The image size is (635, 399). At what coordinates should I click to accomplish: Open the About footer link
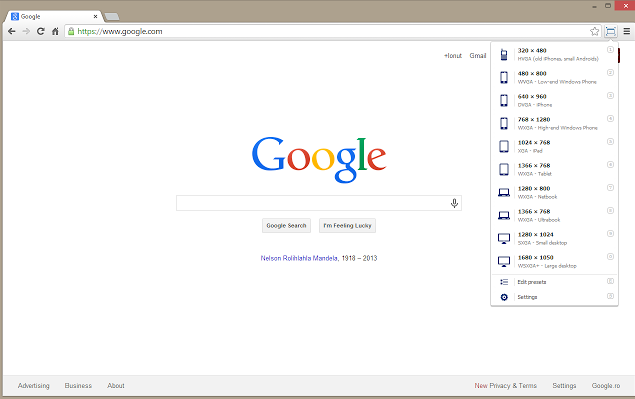tap(116, 386)
